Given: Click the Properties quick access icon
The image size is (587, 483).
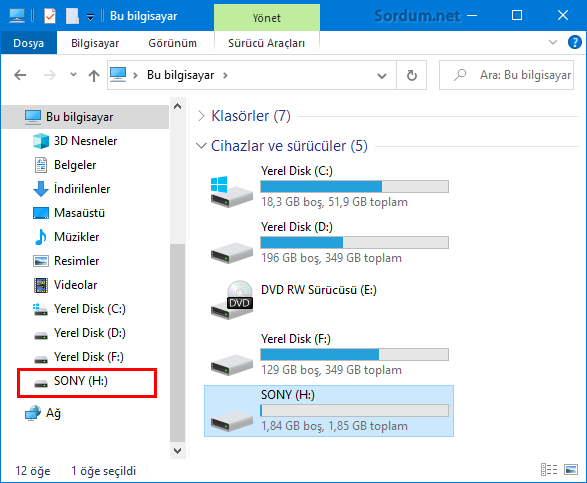Looking at the screenshot, I should (50, 16).
